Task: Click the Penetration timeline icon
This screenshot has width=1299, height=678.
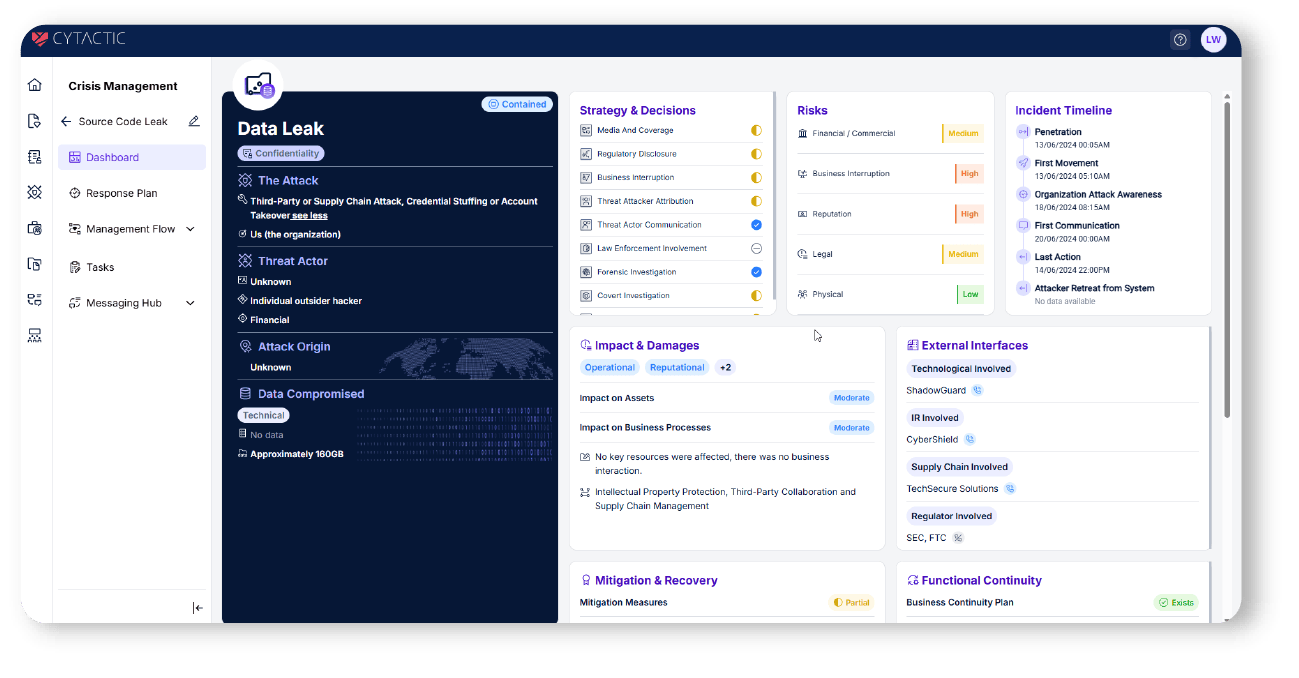Action: click(1023, 132)
